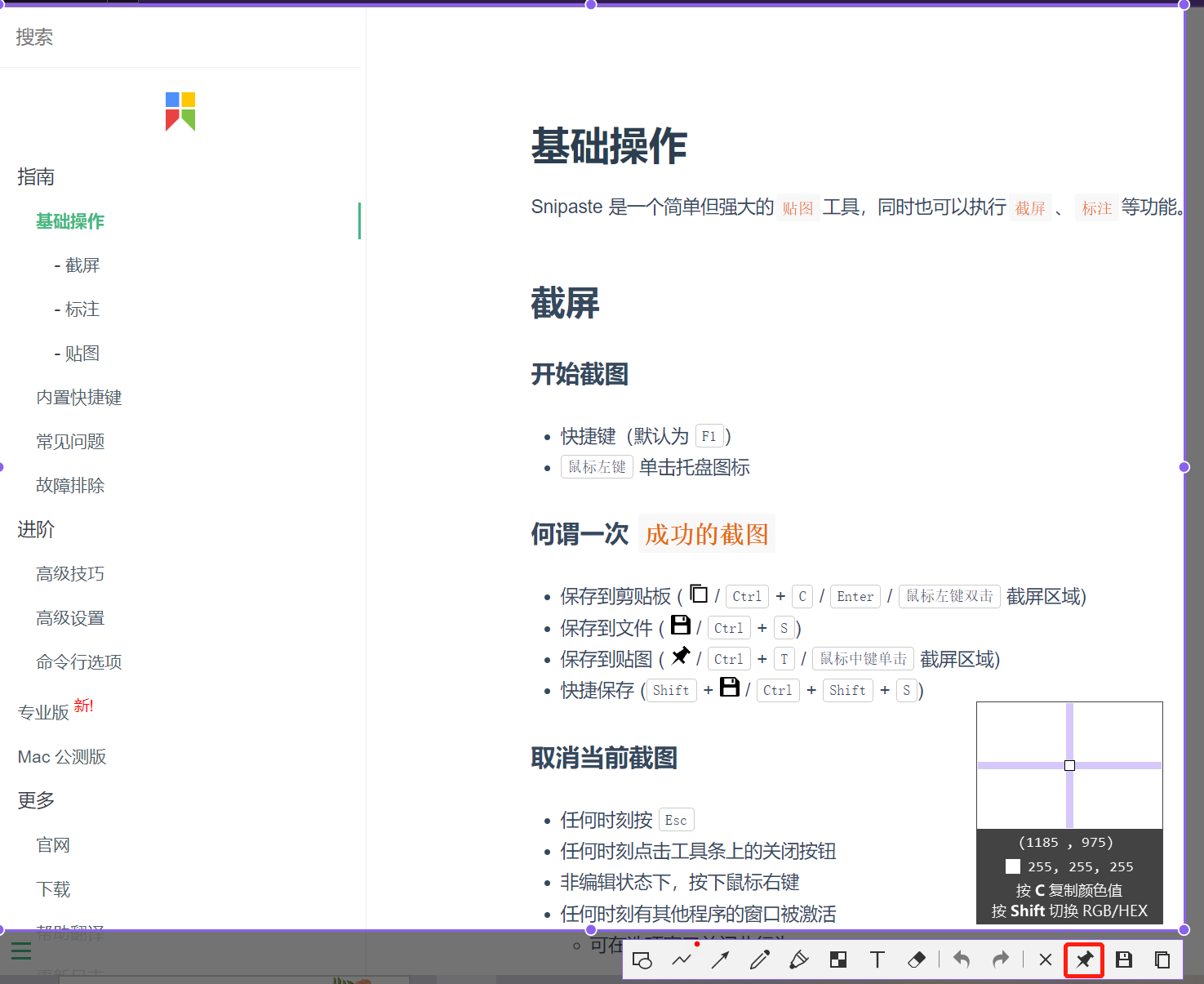Select the pencil tool in toolbar
The height and width of the screenshot is (984, 1204).
click(760, 960)
